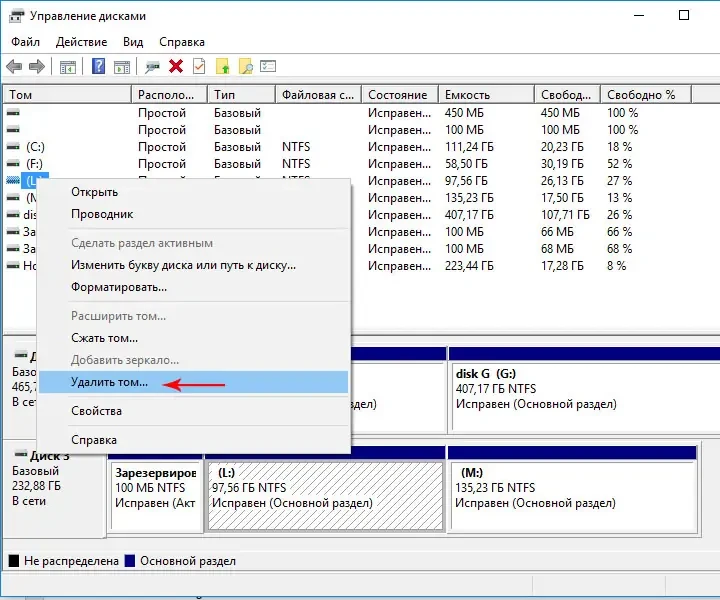Click the show/hide console tree icon
This screenshot has height=600, width=720.
[68, 67]
